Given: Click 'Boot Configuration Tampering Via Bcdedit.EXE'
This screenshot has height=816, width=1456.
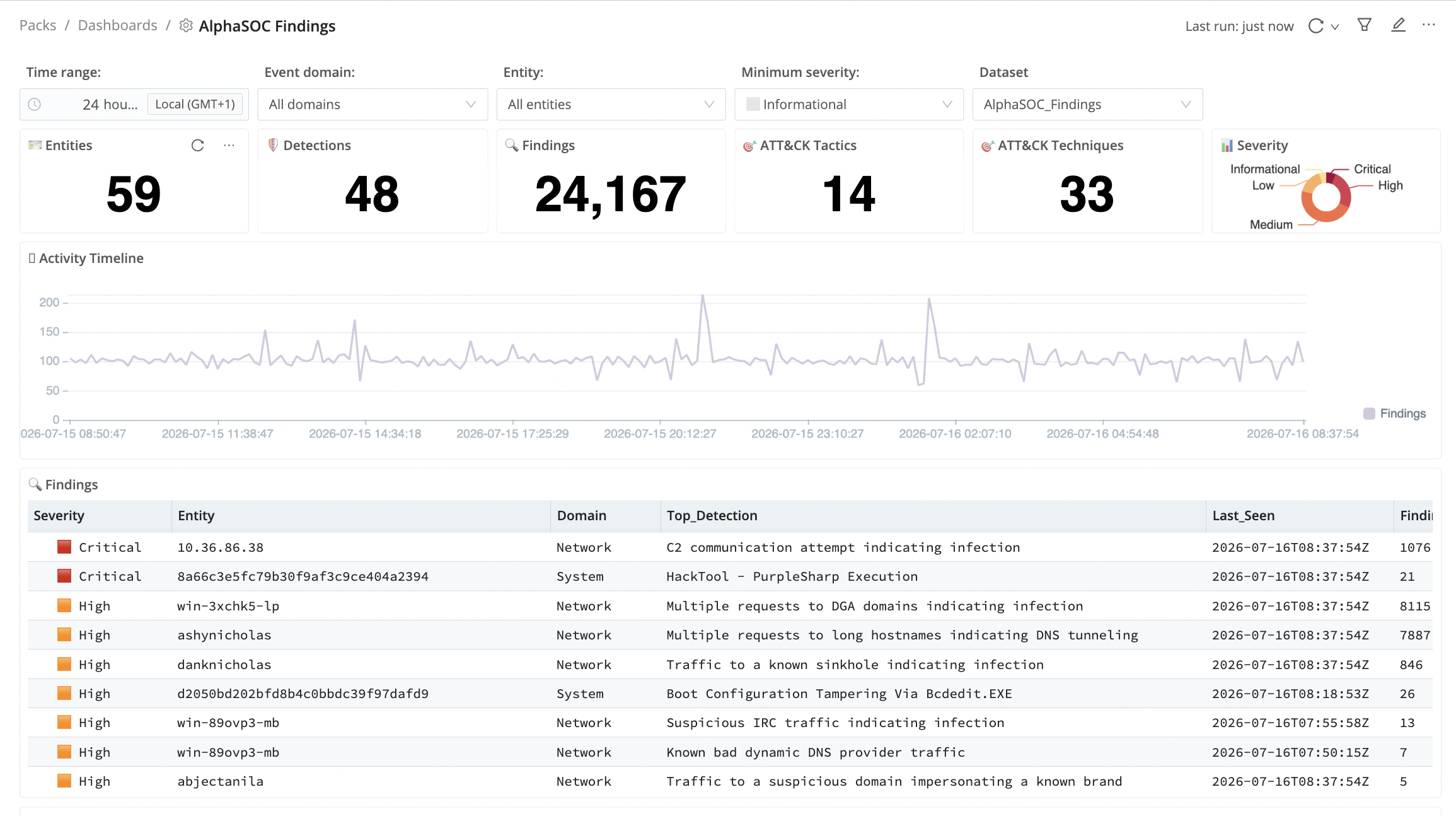Looking at the screenshot, I should click(x=839, y=694).
